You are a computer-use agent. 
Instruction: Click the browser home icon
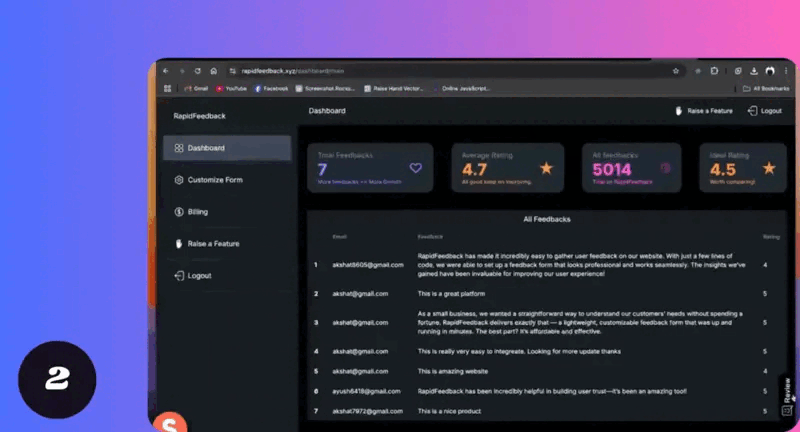[214, 71]
